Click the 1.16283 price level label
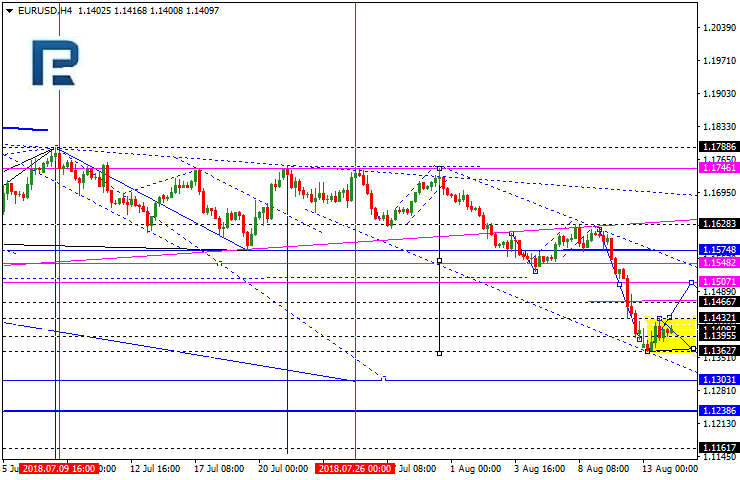Screen dimensions: 740x480 [719, 224]
